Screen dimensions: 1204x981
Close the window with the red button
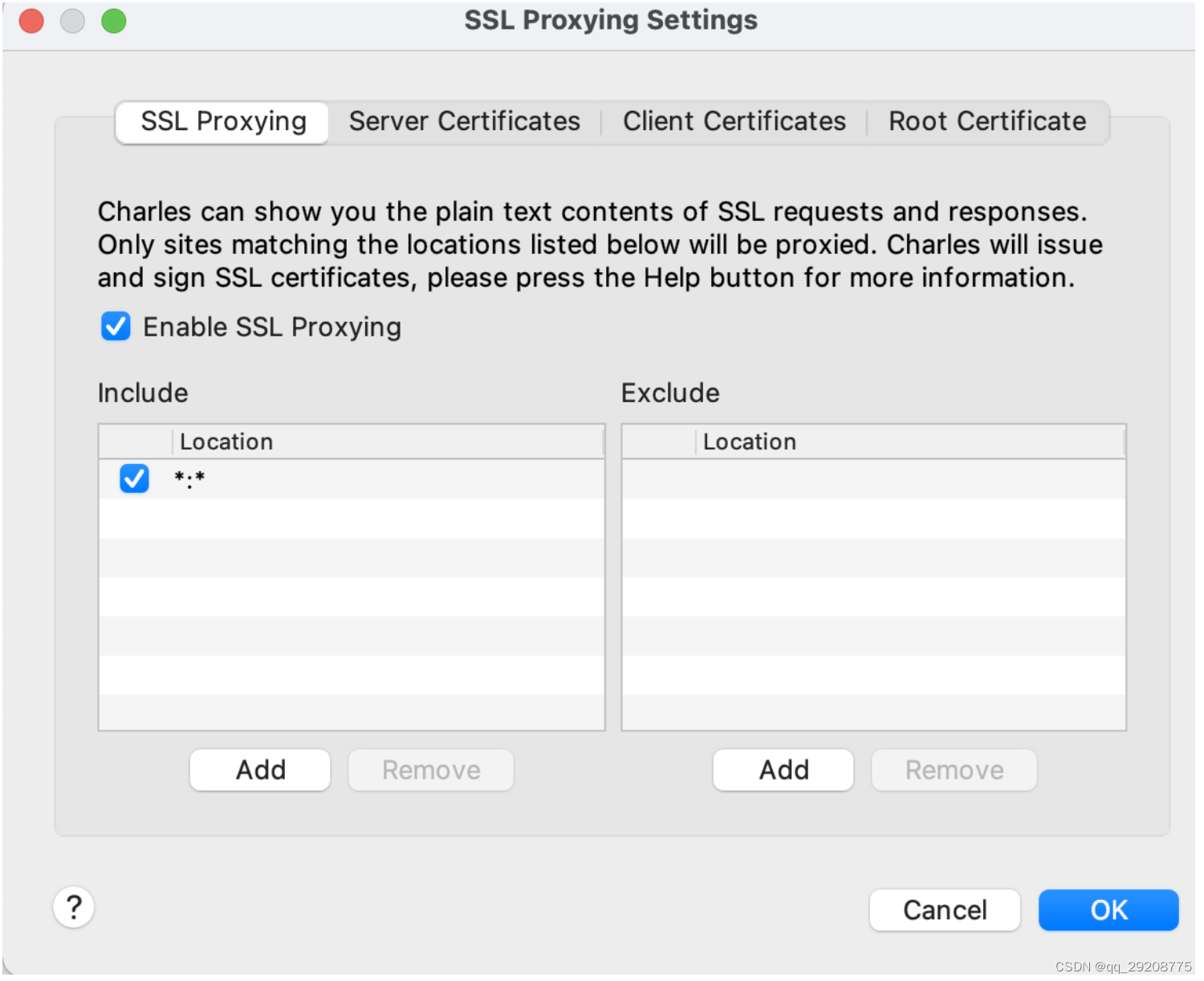click(x=31, y=21)
